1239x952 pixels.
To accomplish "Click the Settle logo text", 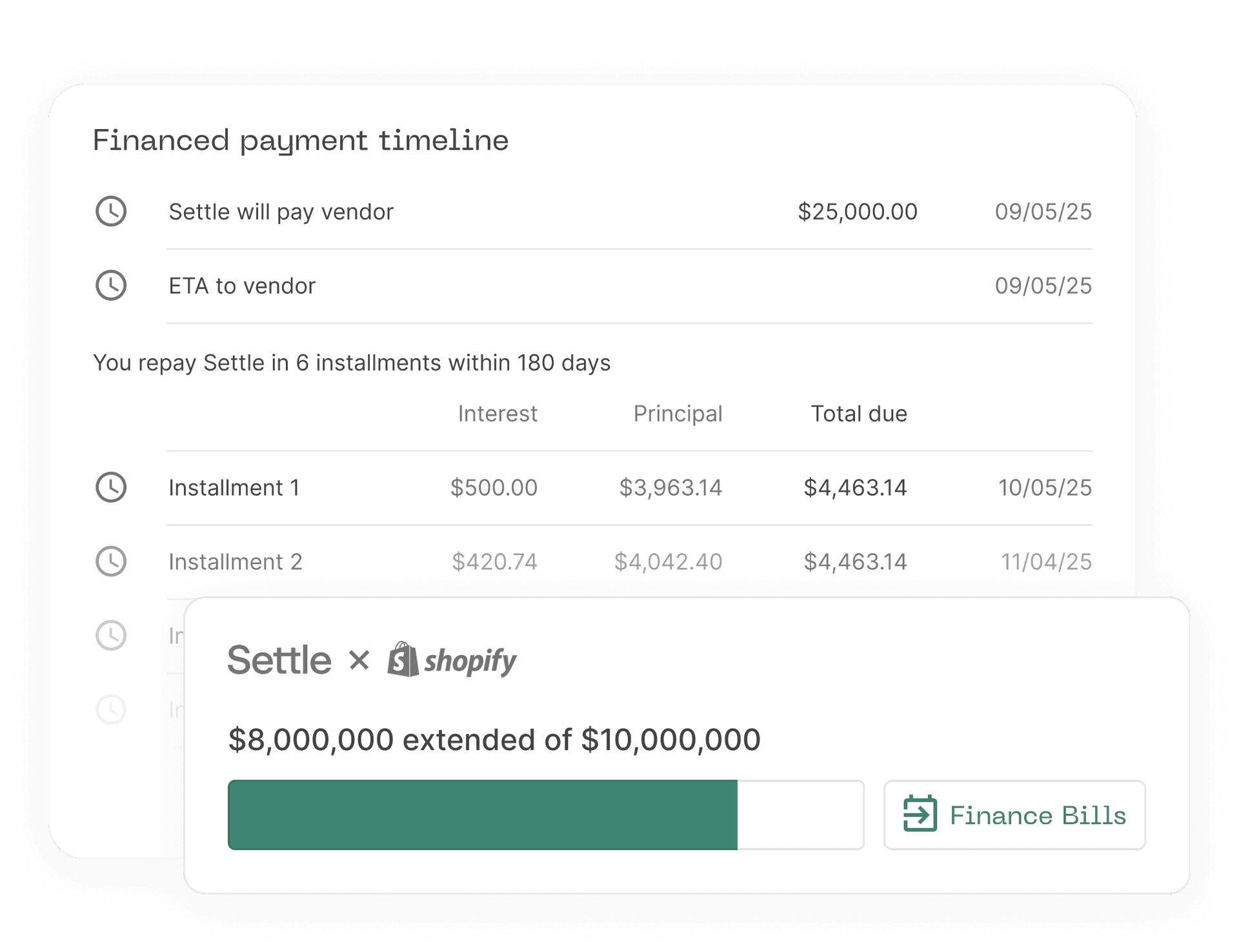I will (x=279, y=660).
